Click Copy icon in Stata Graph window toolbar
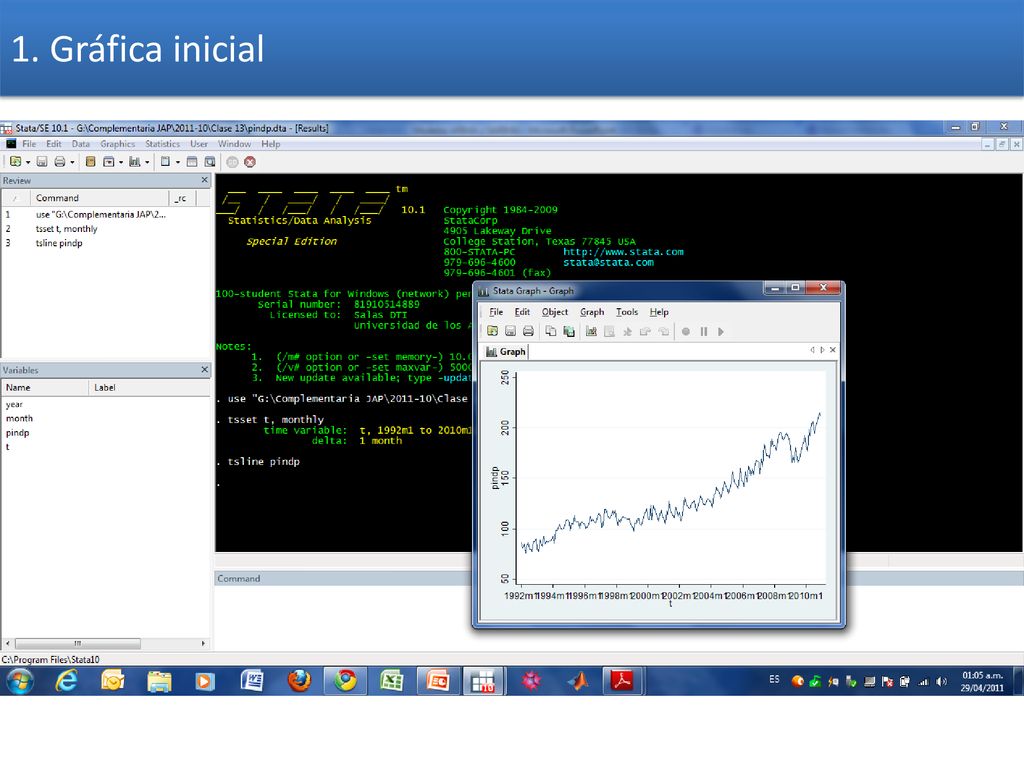This screenshot has width=1024, height=768. tap(551, 331)
